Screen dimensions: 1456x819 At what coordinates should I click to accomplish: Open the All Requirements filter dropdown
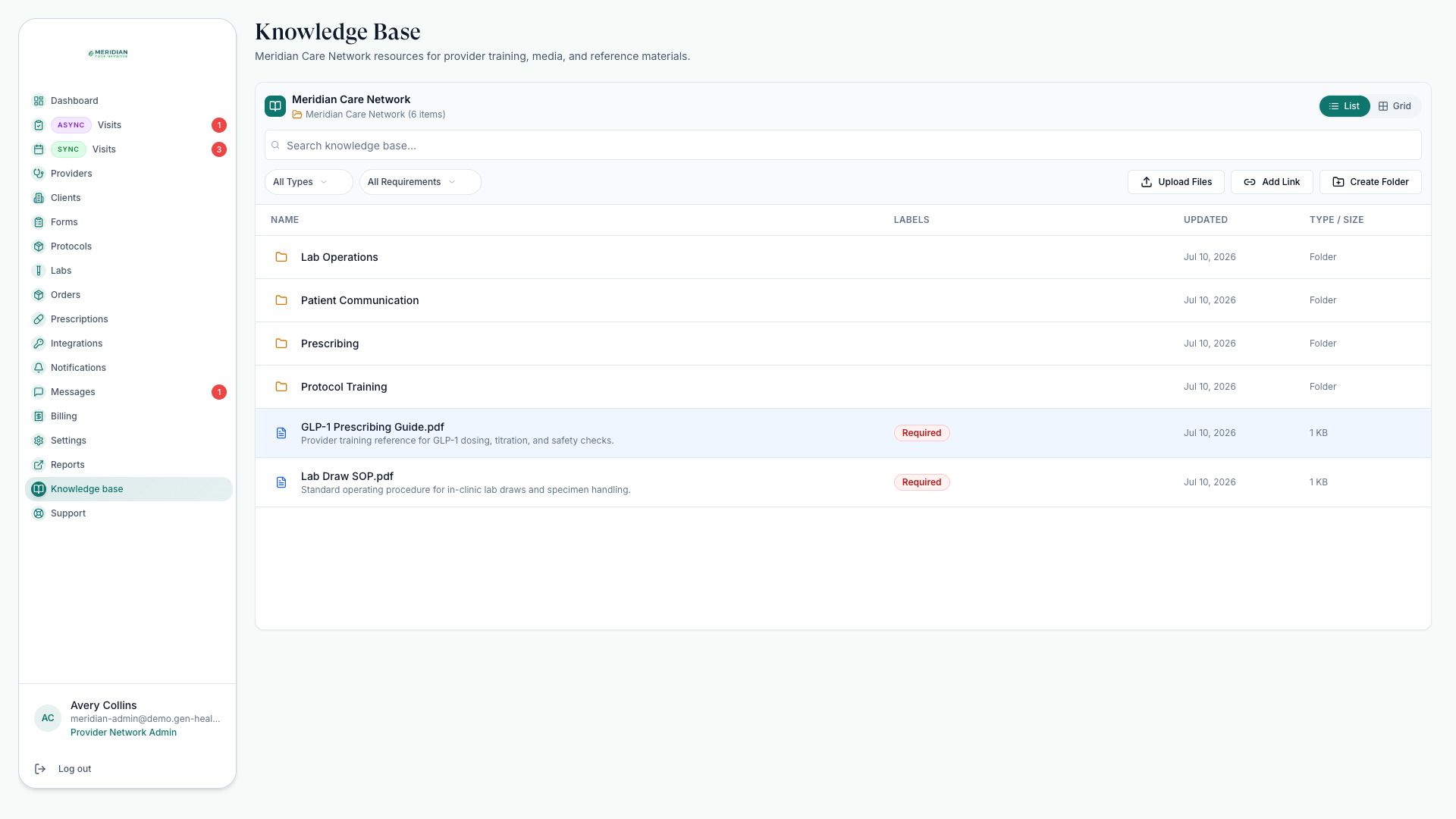(x=420, y=182)
